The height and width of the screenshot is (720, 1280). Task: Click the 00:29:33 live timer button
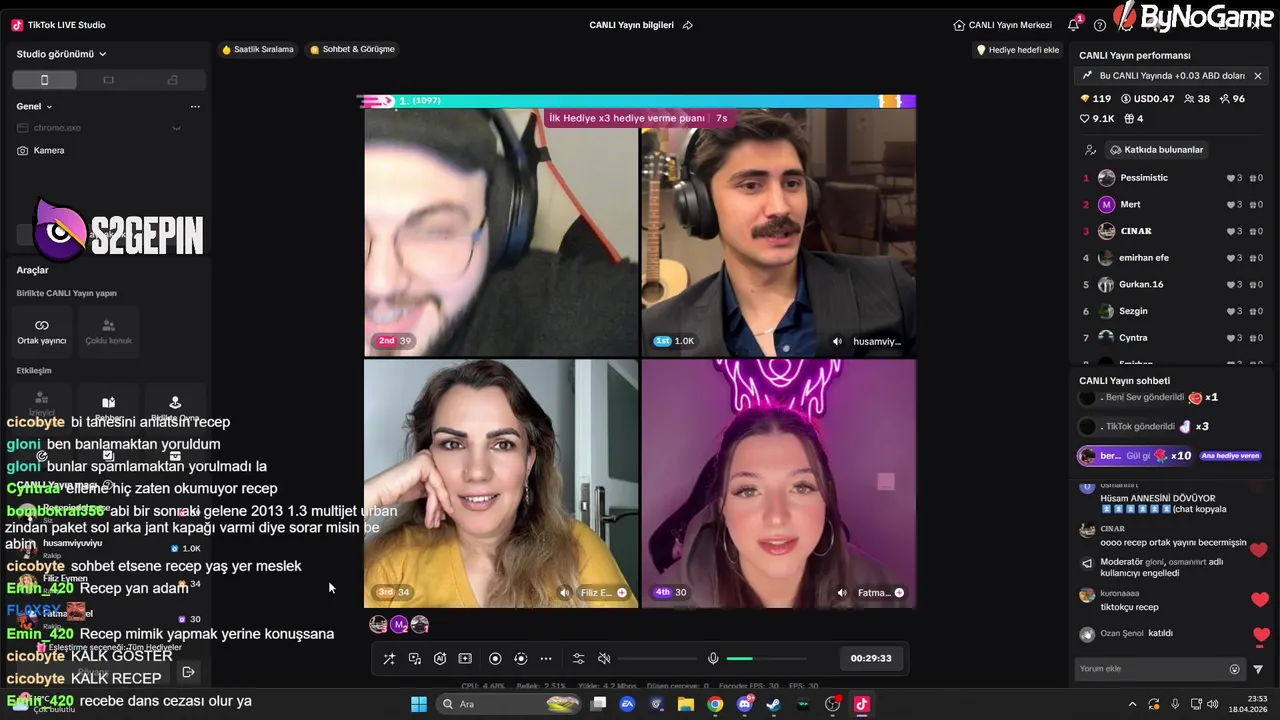871,658
